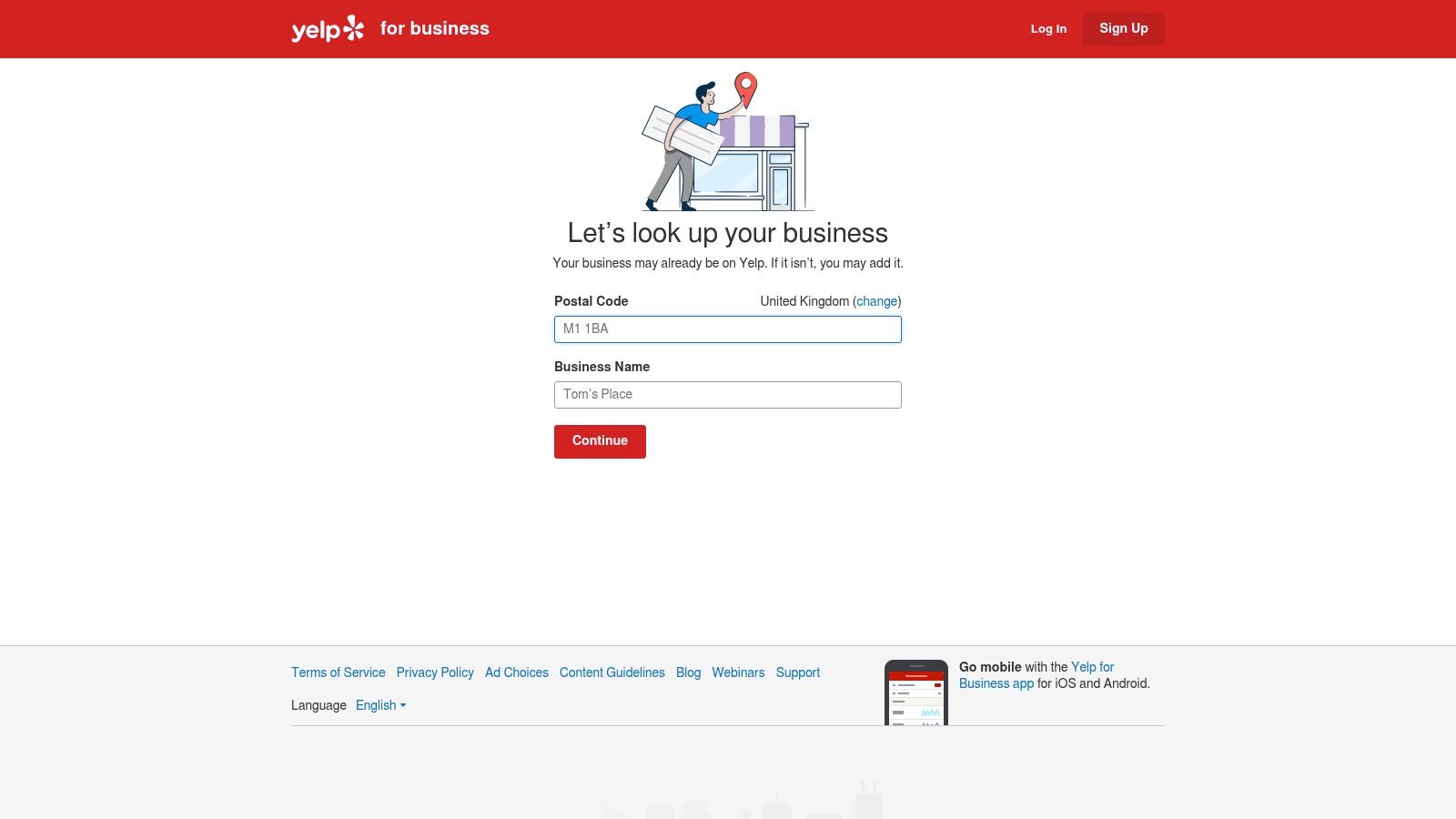
Task: Open the Support footer link
Action: coord(798,672)
